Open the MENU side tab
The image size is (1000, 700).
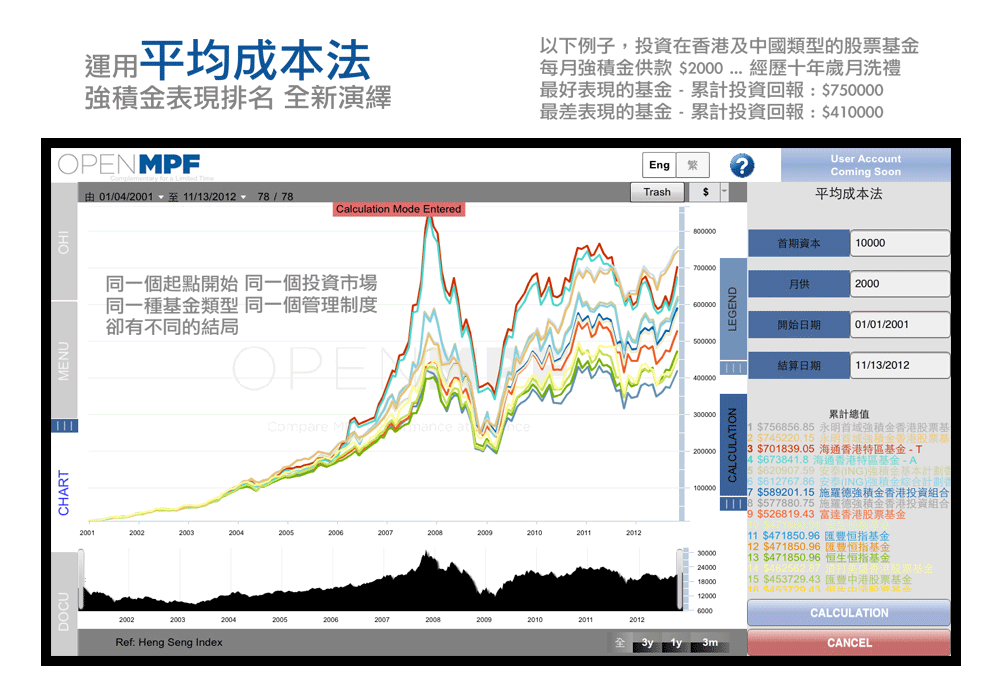pos(64,360)
